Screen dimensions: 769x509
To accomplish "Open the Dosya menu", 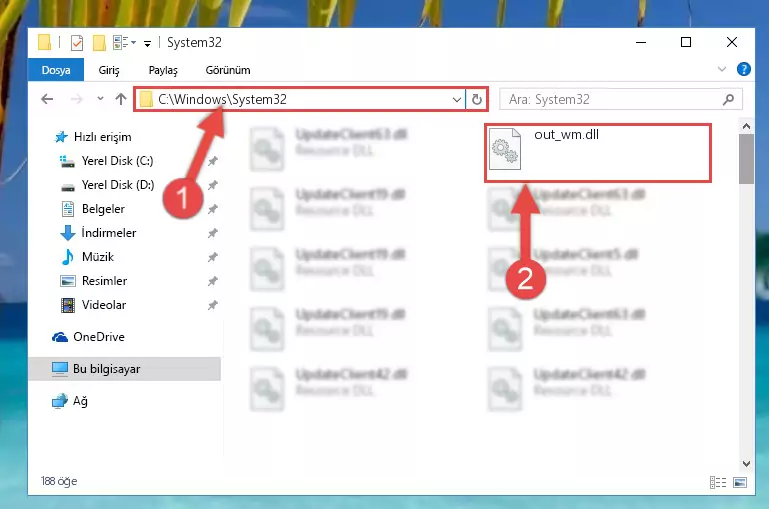I will point(56,70).
